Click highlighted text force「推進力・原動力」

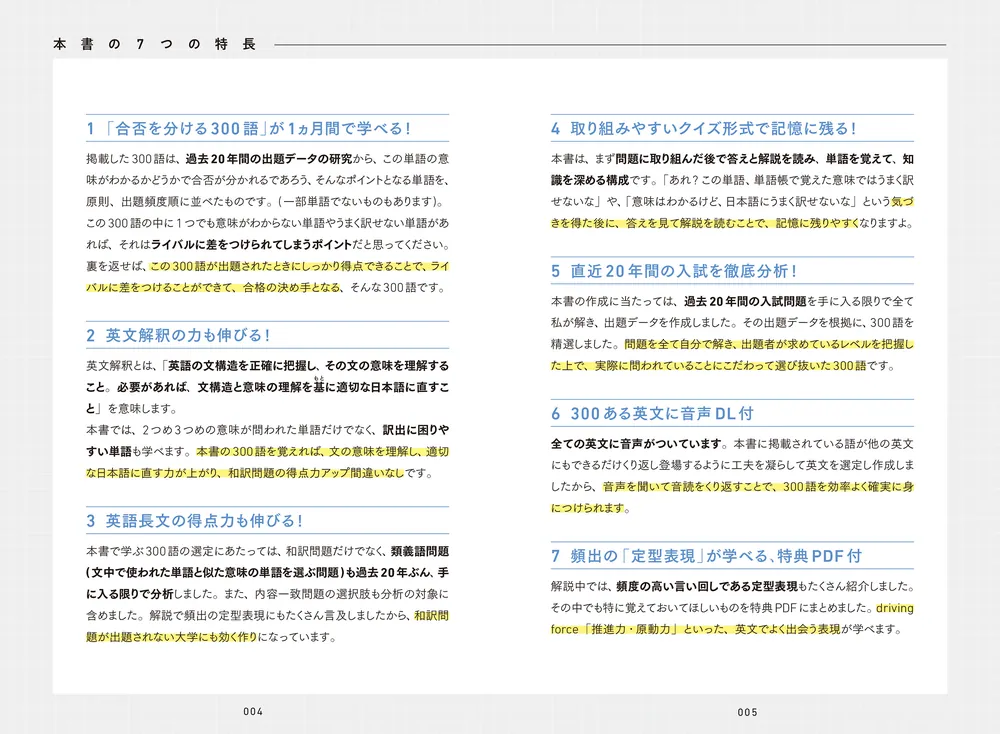pos(614,629)
